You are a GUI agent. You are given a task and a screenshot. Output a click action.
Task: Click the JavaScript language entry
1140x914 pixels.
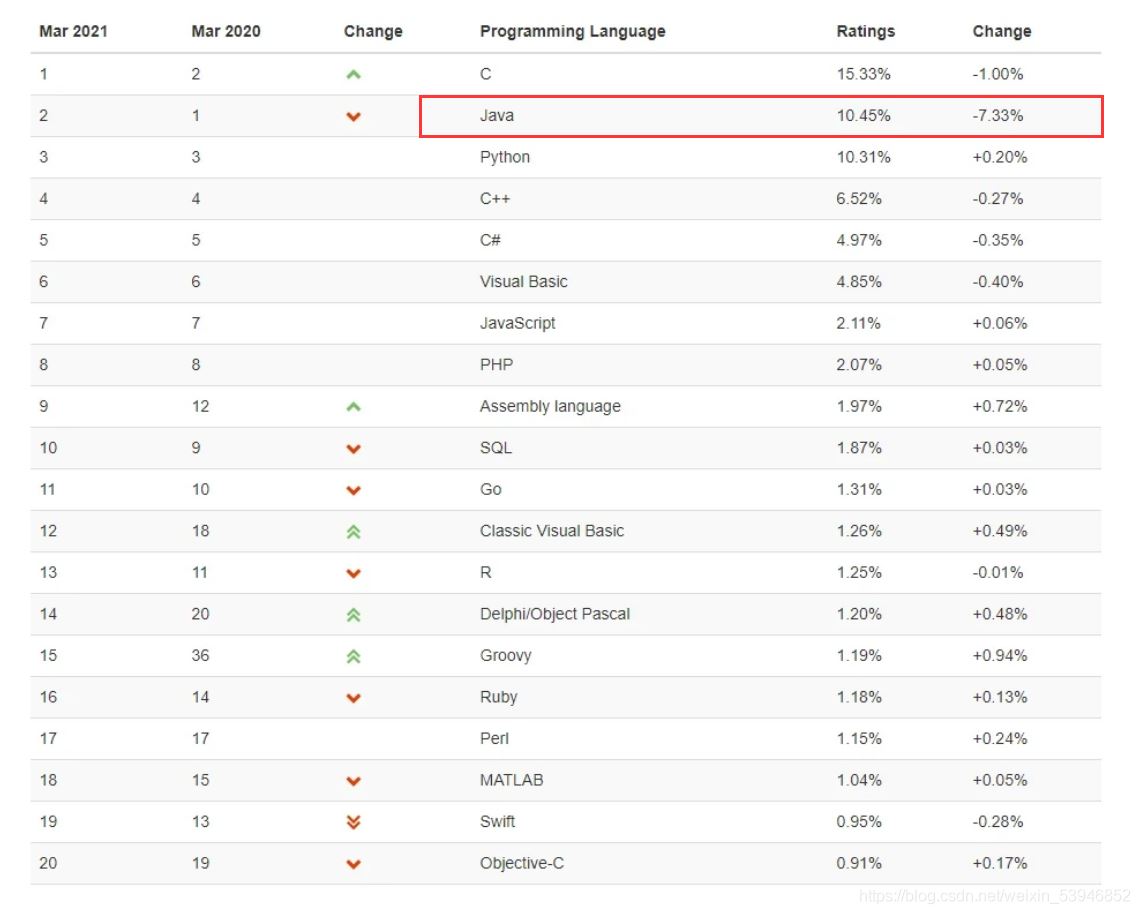517,323
